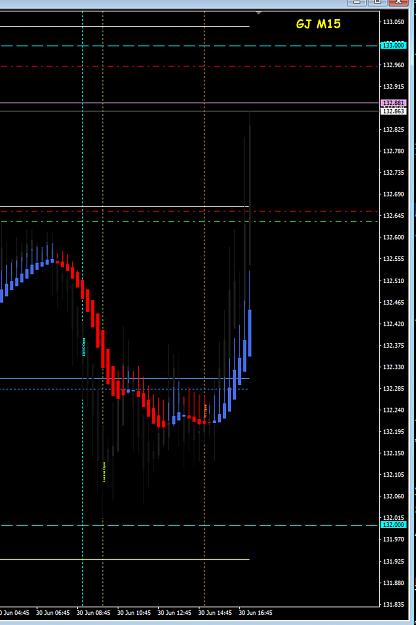The width and height of the screenshot is (416, 625).
Task: Click the 132.375 price scale value
Action: click(x=393, y=345)
